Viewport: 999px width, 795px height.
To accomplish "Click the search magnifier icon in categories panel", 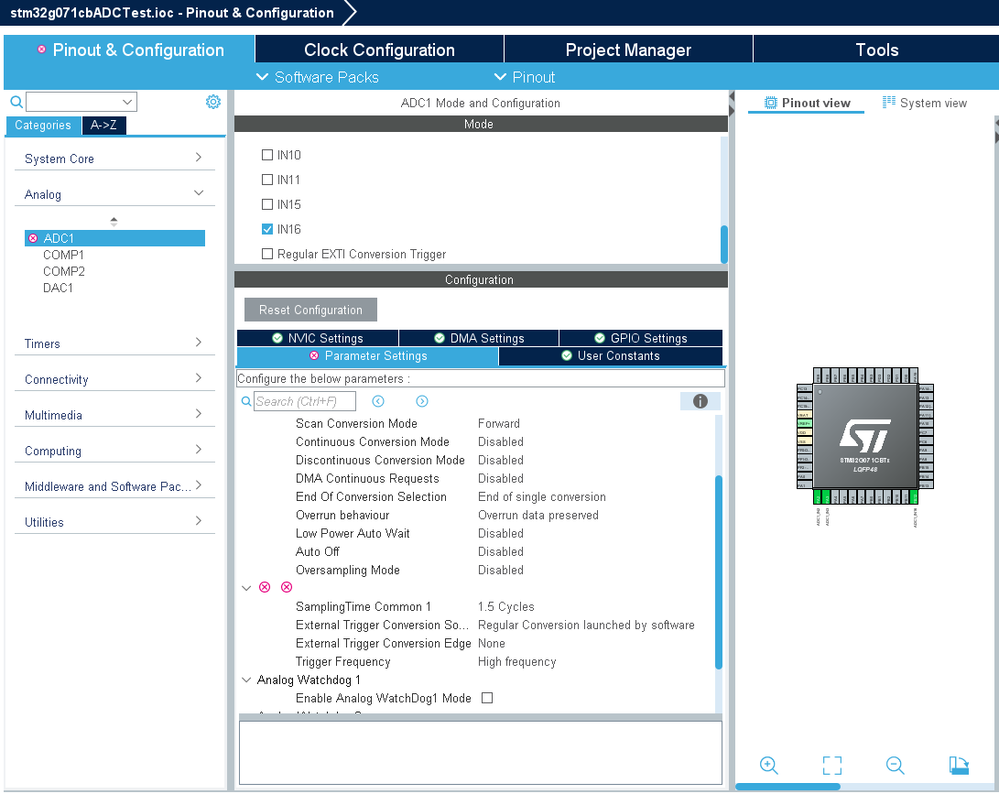I will pos(17,102).
